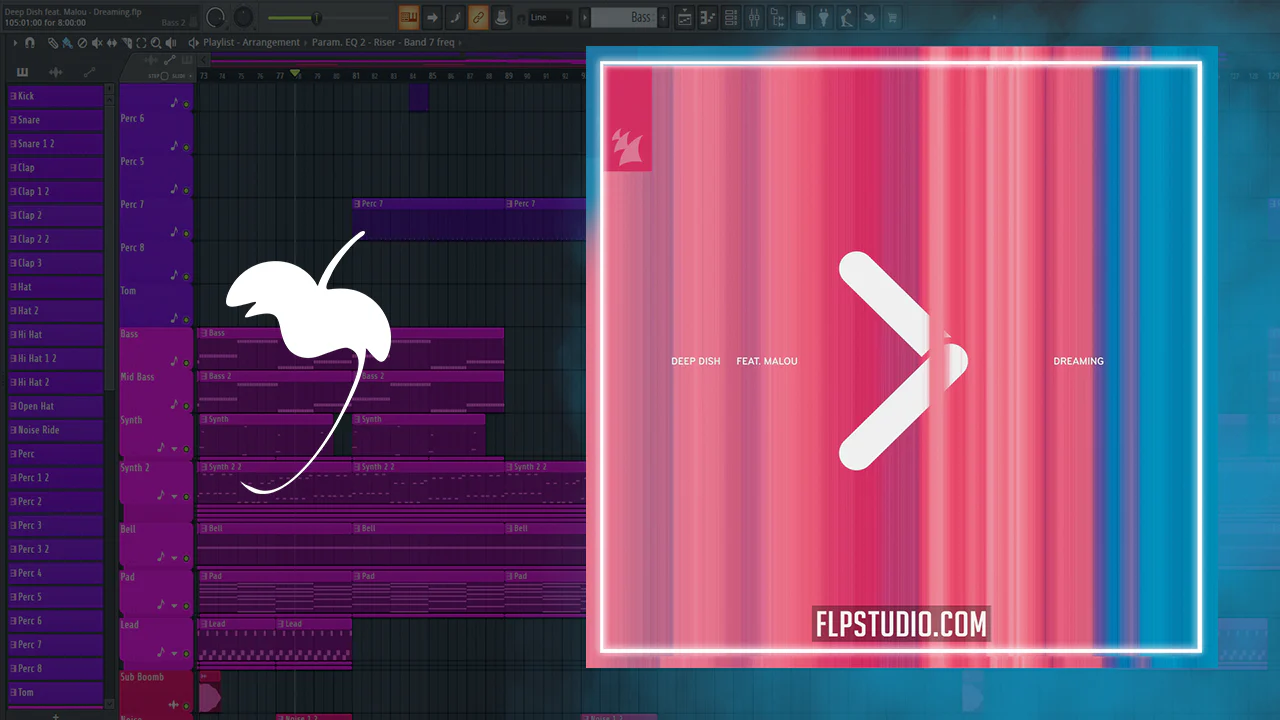
Task: Select Snare 1 2 in the picker
Action: click(x=56, y=144)
